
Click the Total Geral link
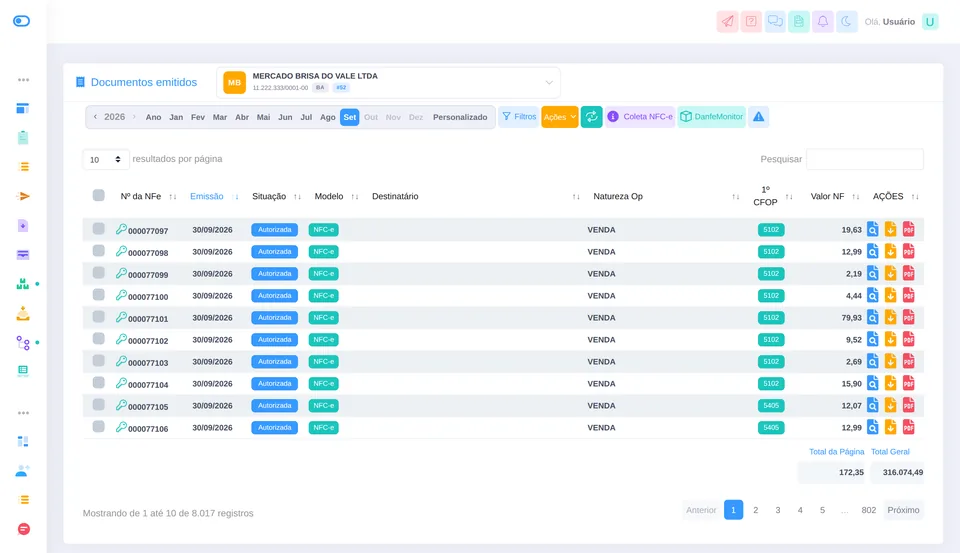[x=890, y=451]
